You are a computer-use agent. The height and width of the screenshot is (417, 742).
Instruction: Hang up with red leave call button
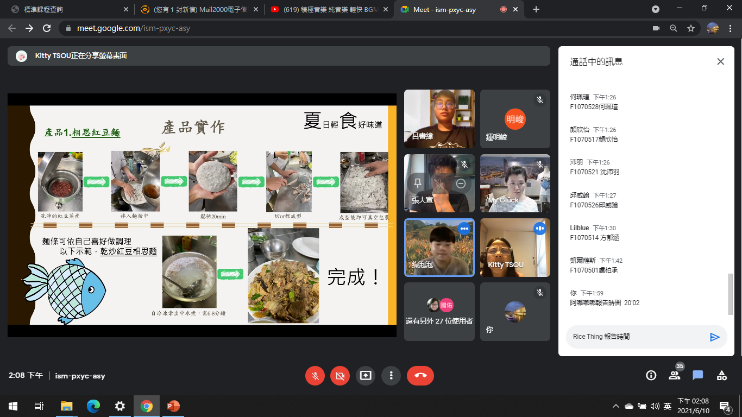click(x=420, y=376)
